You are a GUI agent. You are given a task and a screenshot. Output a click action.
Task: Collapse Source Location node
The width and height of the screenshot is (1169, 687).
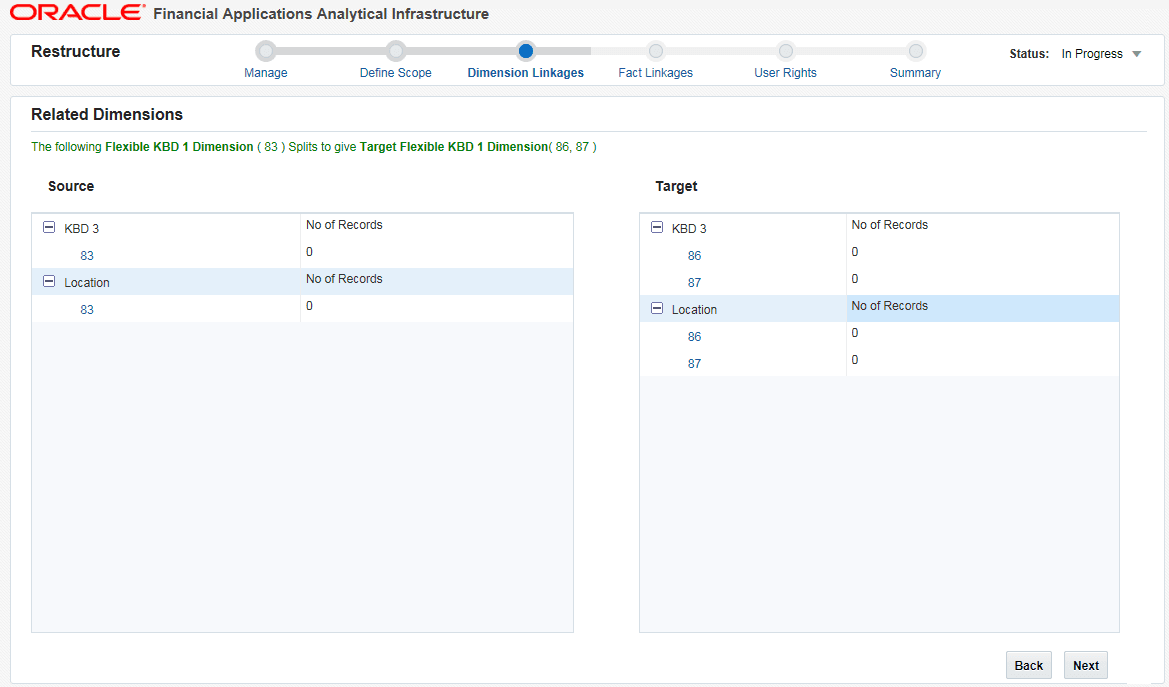pyautogui.click(x=49, y=281)
